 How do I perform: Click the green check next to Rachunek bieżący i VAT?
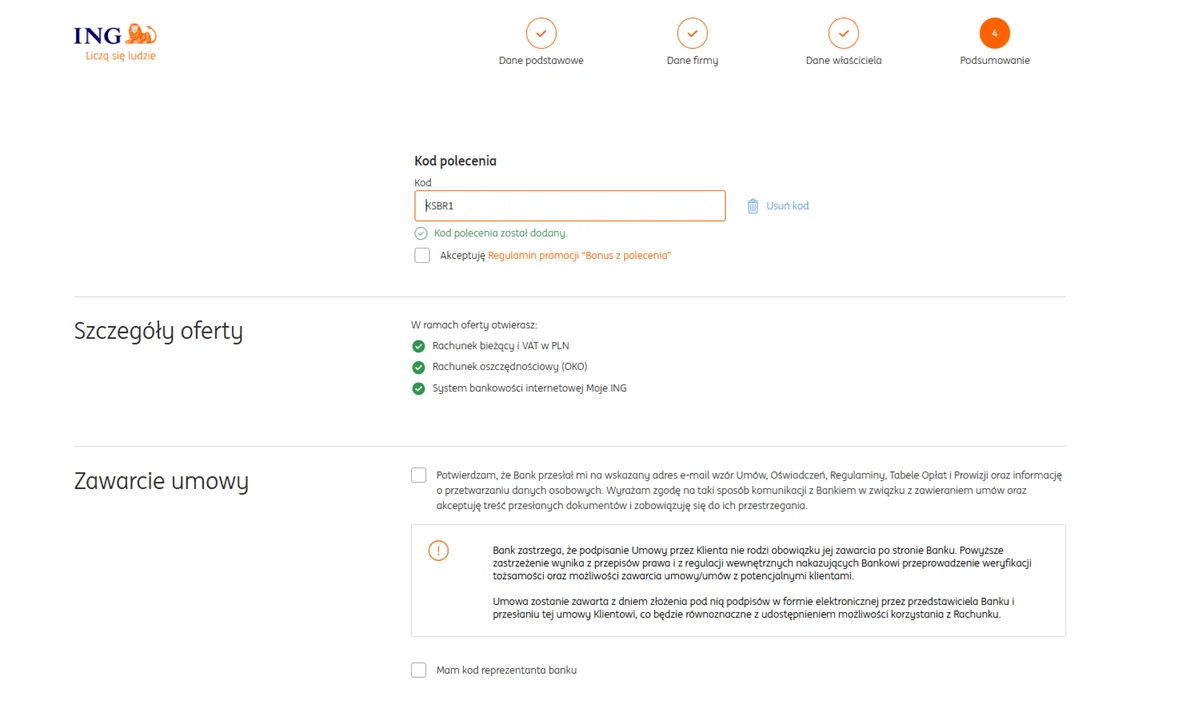pyautogui.click(x=419, y=346)
